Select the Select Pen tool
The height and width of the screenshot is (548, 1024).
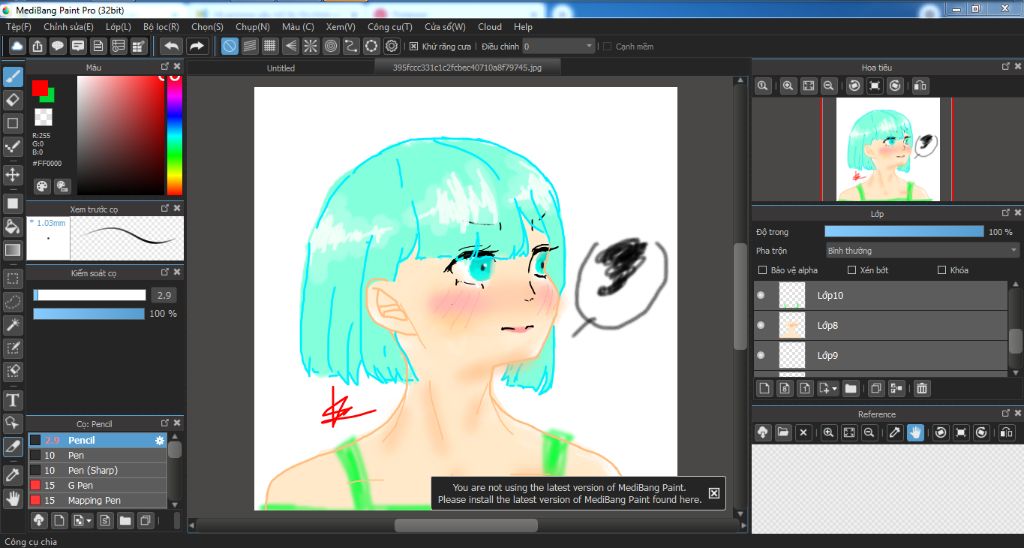tap(12, 348)
